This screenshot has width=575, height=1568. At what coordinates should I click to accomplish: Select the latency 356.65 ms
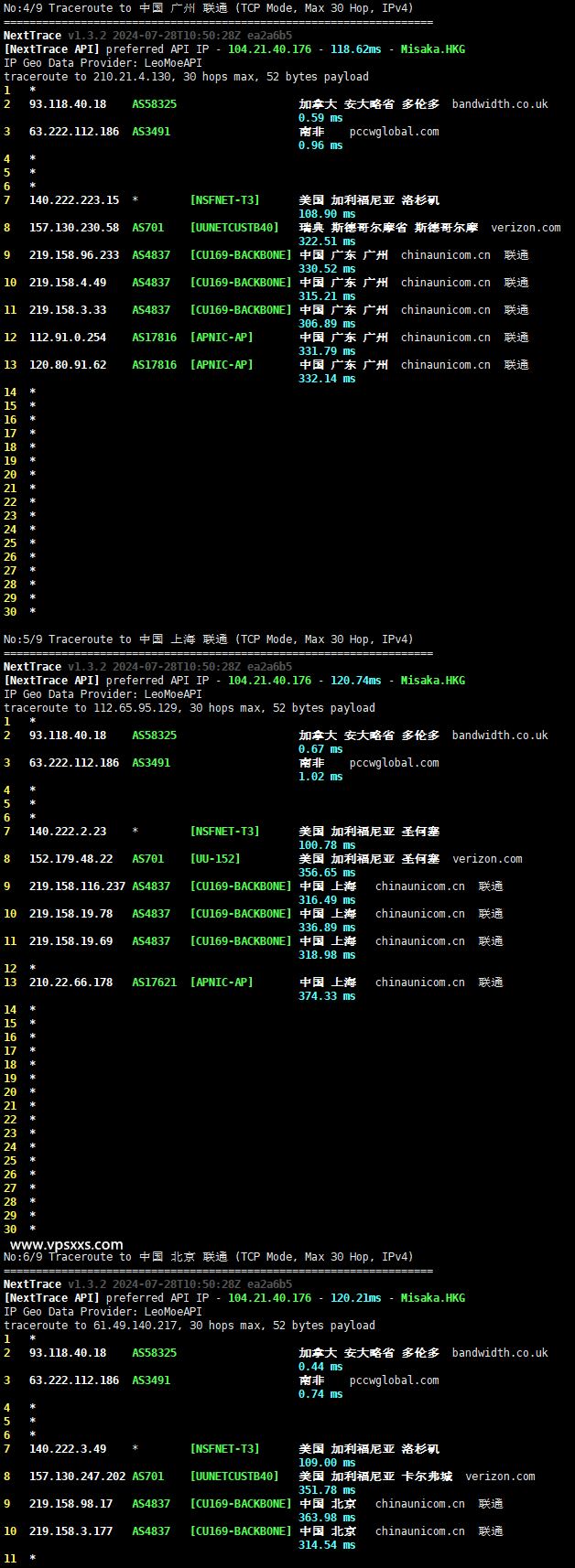pos(327,873)
